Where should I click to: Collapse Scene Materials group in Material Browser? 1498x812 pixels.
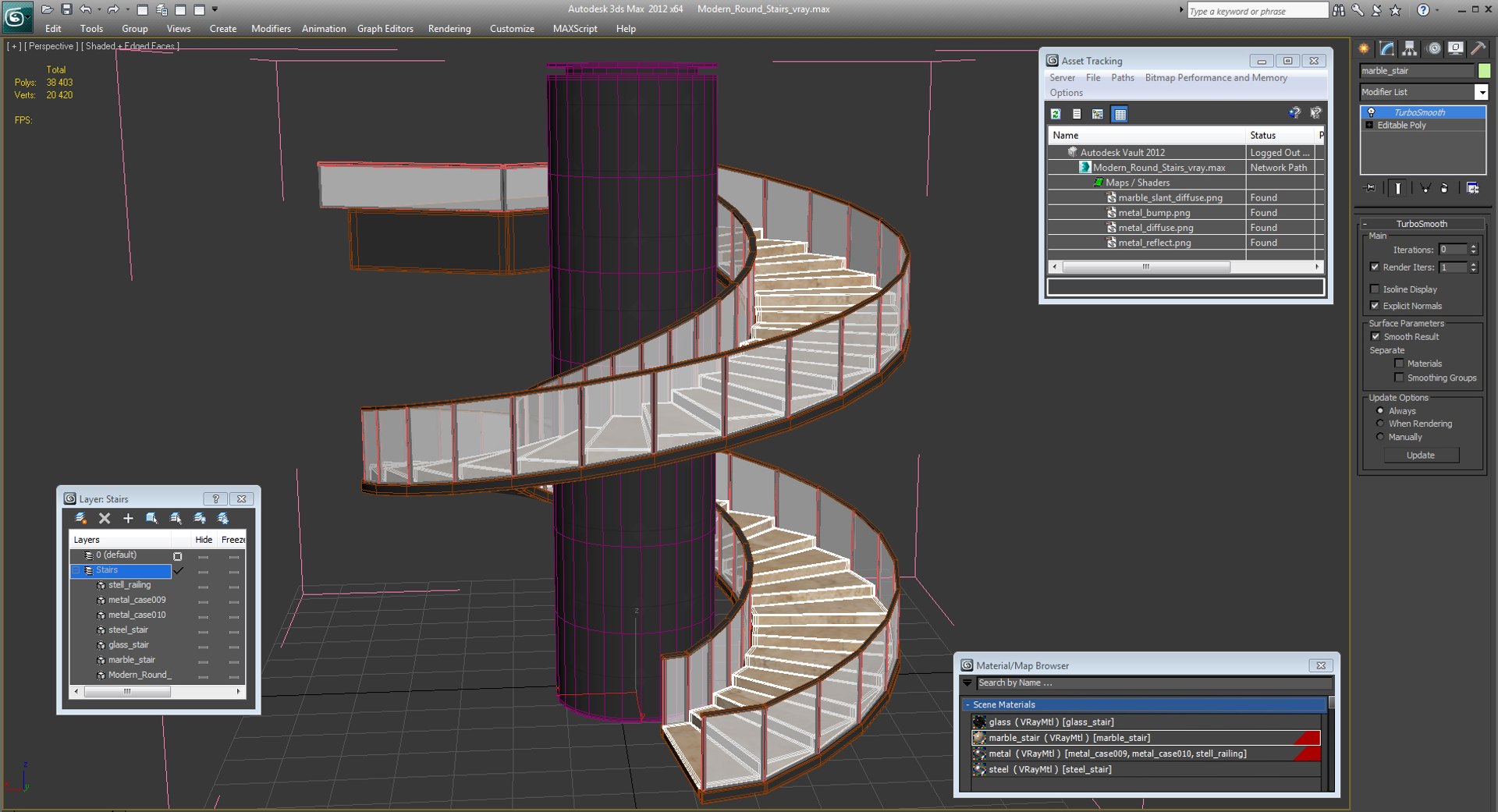[968, 704]
